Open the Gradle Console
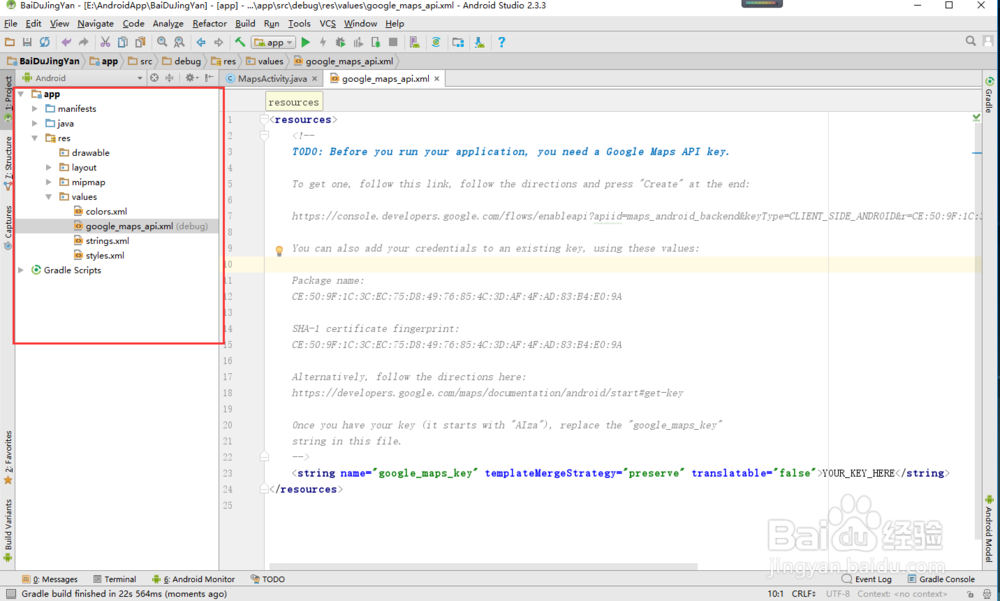 [941, 579]
